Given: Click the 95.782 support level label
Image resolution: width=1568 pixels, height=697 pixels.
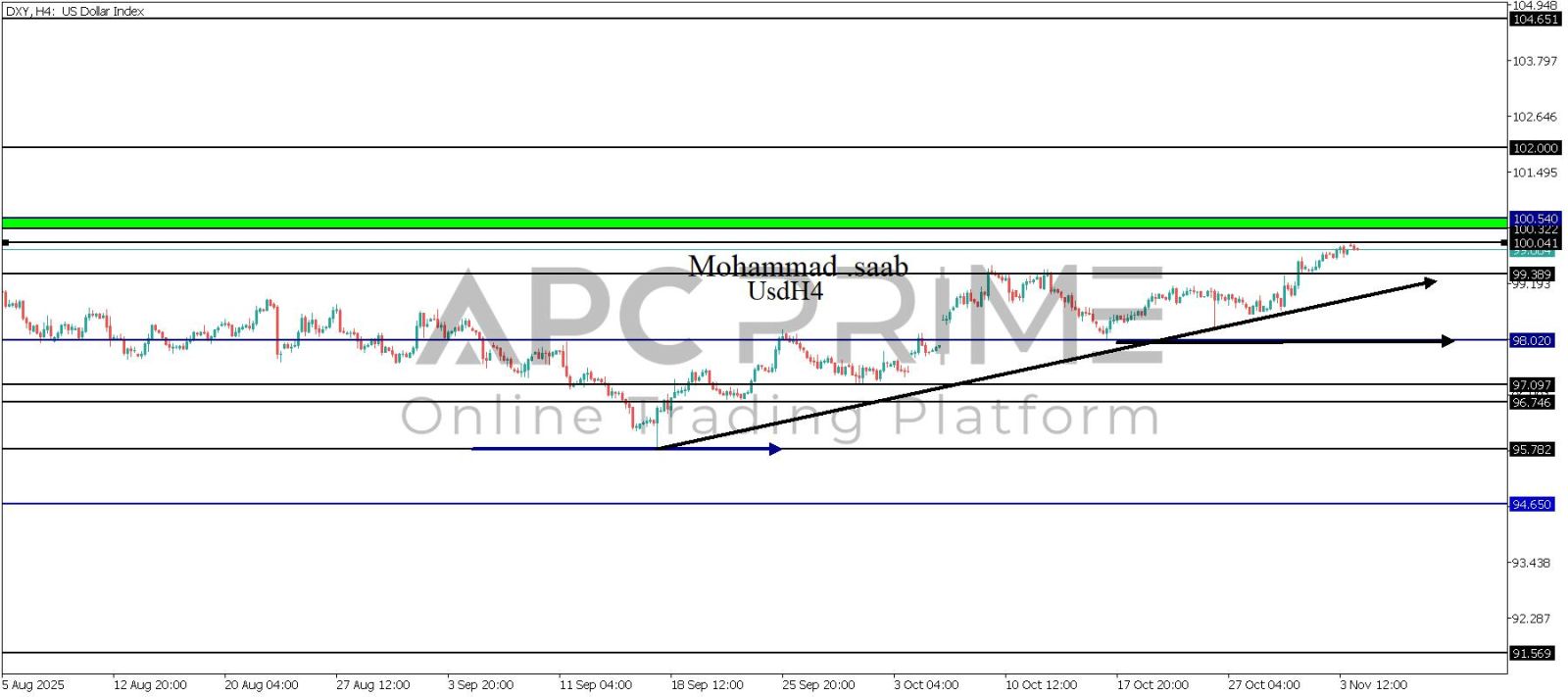Looking at the screenshot, I should (x=1531, y=449).
